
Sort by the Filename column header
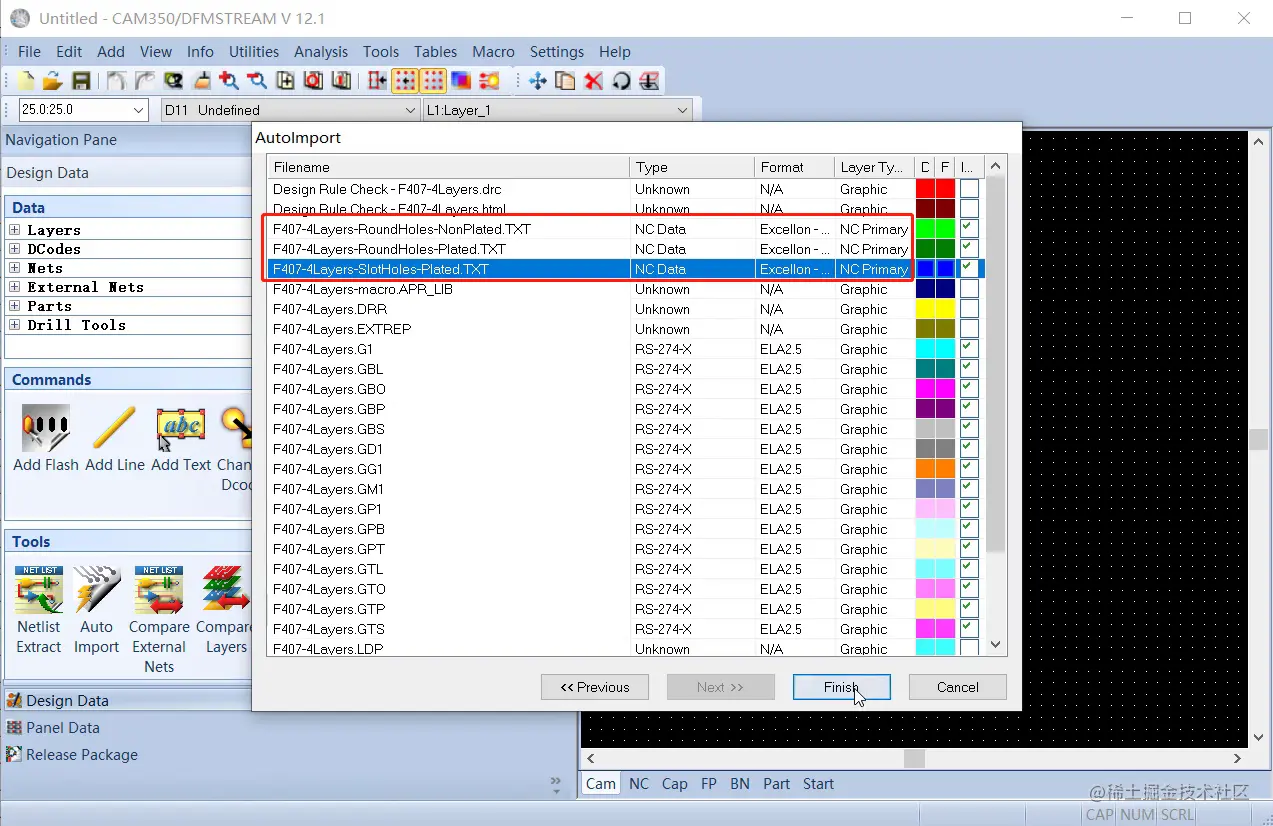[448, 167]
